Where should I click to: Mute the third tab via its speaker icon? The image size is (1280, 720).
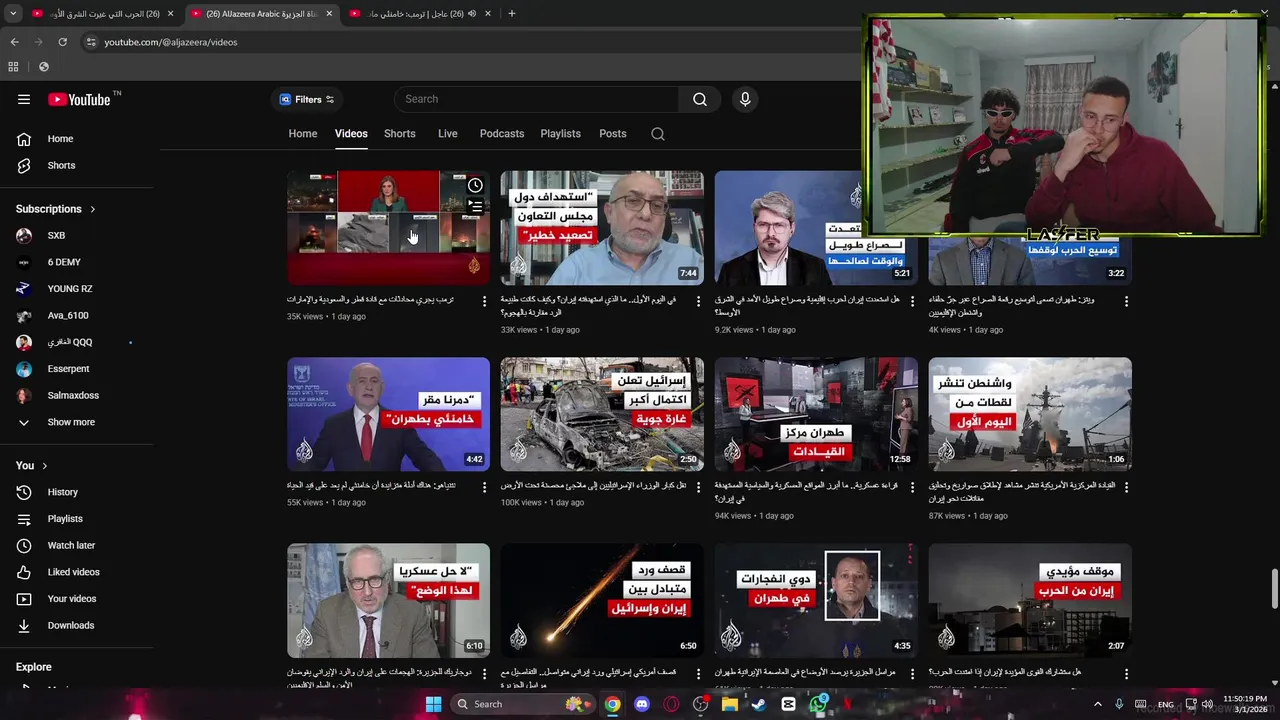(471, 14)
